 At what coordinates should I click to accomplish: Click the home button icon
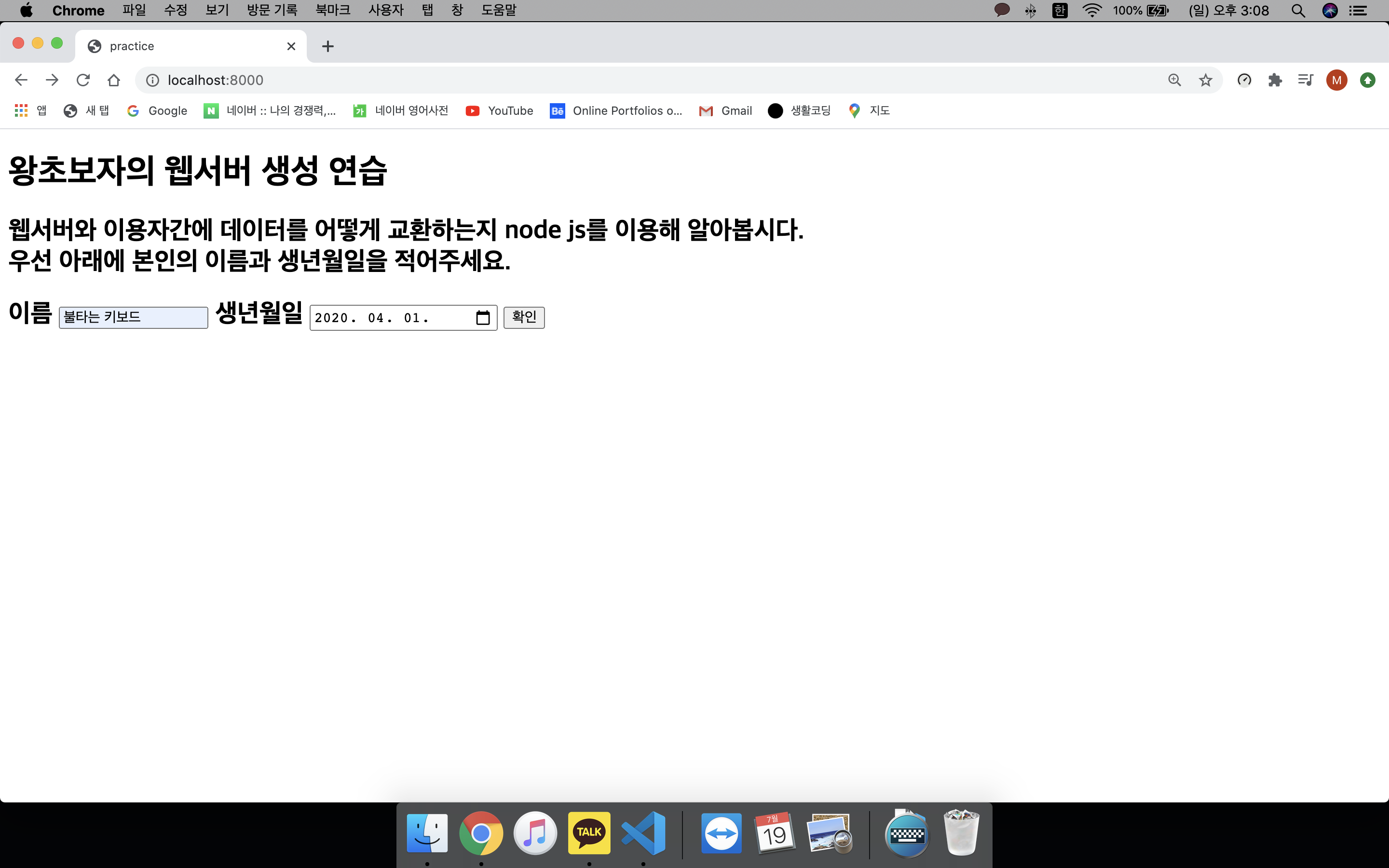point(114,80)
